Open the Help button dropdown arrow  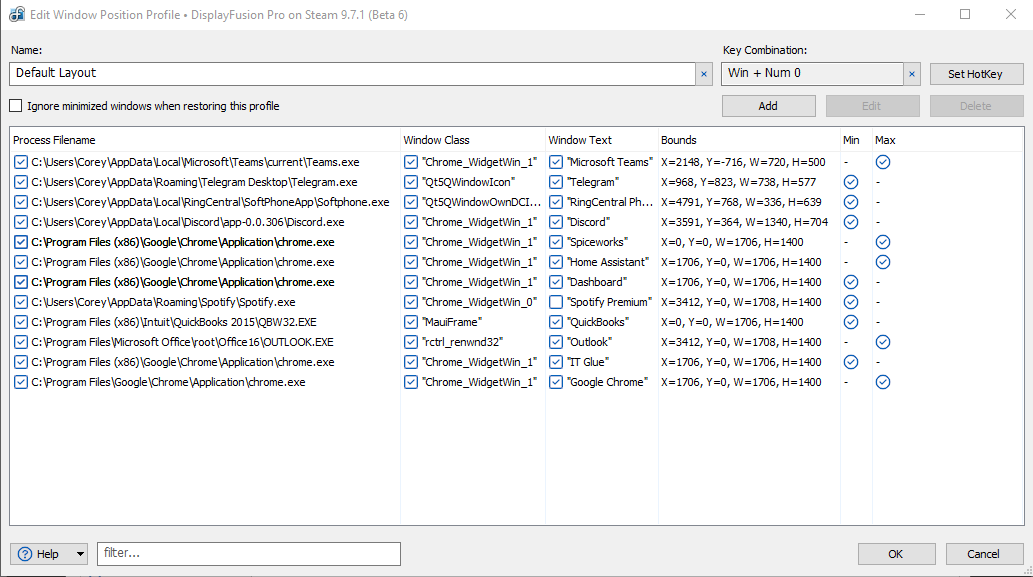79,554
